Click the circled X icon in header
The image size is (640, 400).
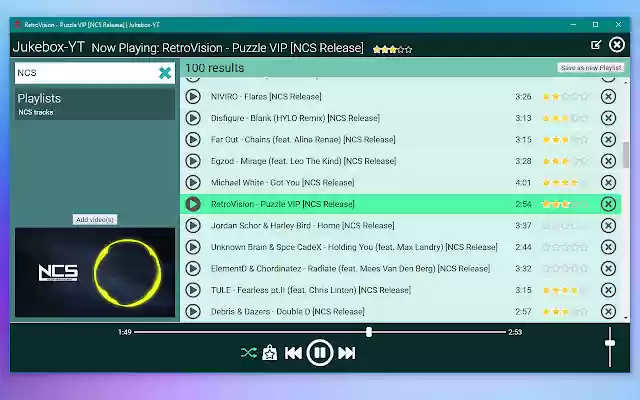pyautogui.click(x=617, y=44)
